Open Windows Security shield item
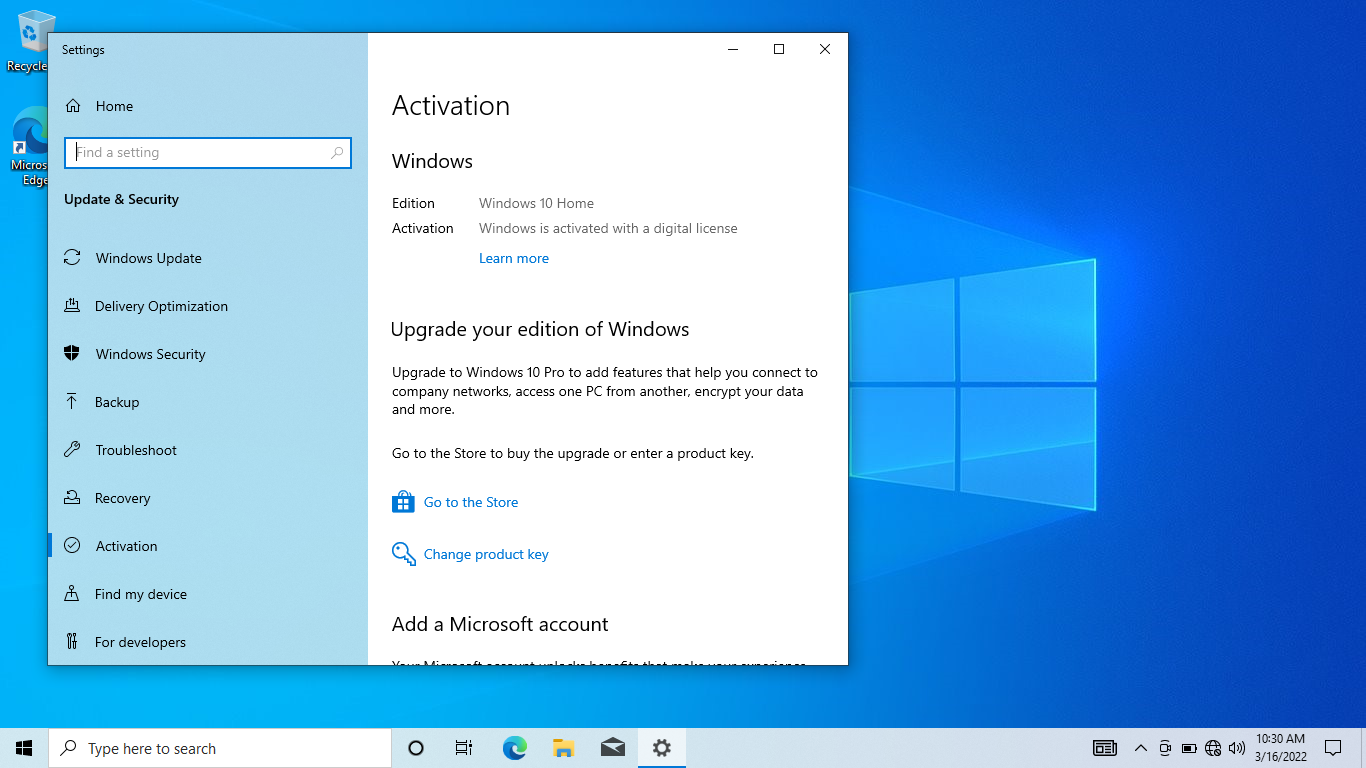 point(208,354)
